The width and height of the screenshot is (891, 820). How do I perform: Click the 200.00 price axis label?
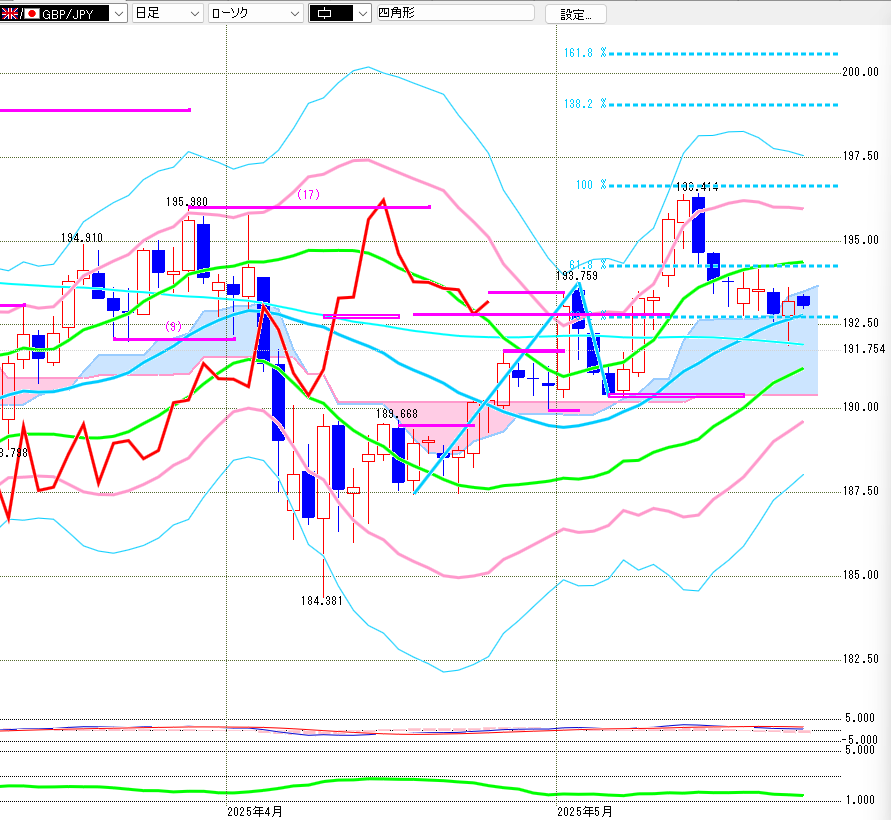(x=860, y=72)
